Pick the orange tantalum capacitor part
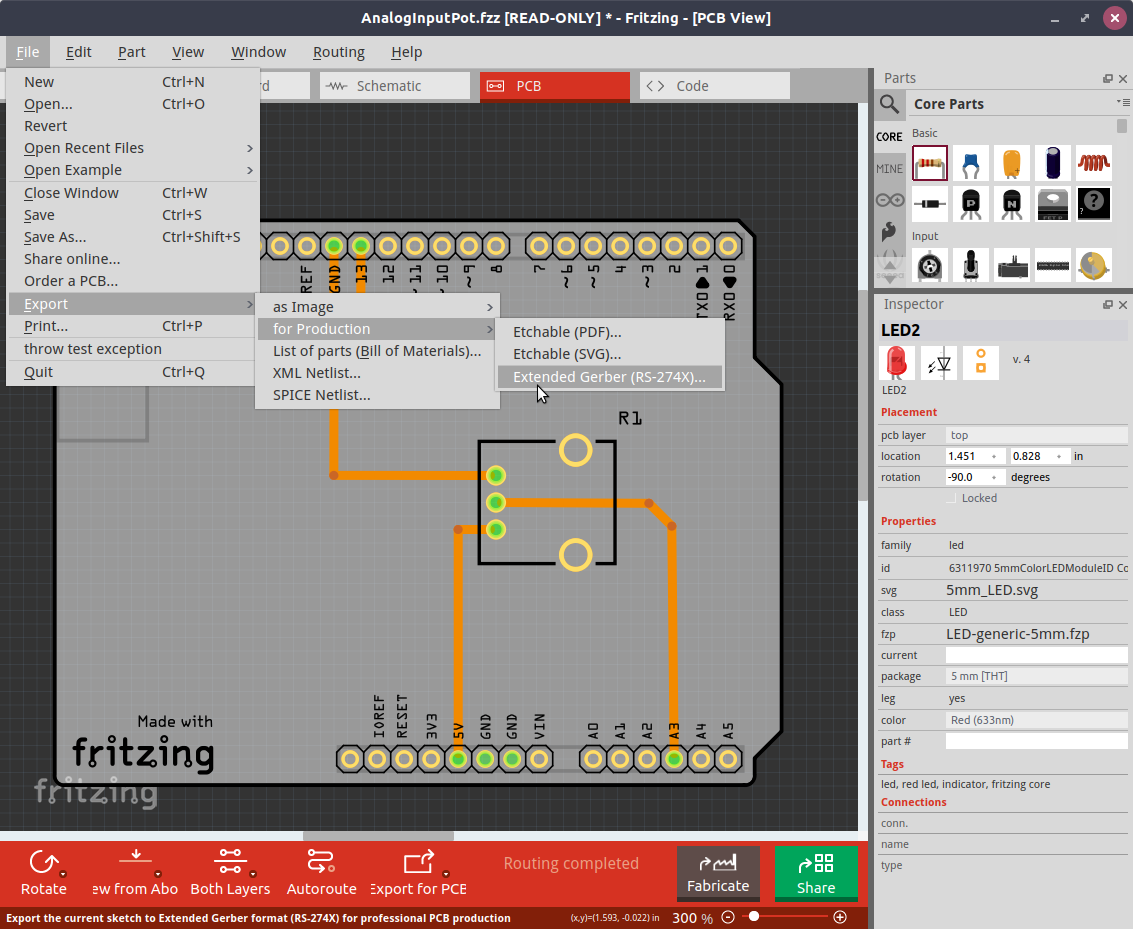 (x=1012, y=163)
